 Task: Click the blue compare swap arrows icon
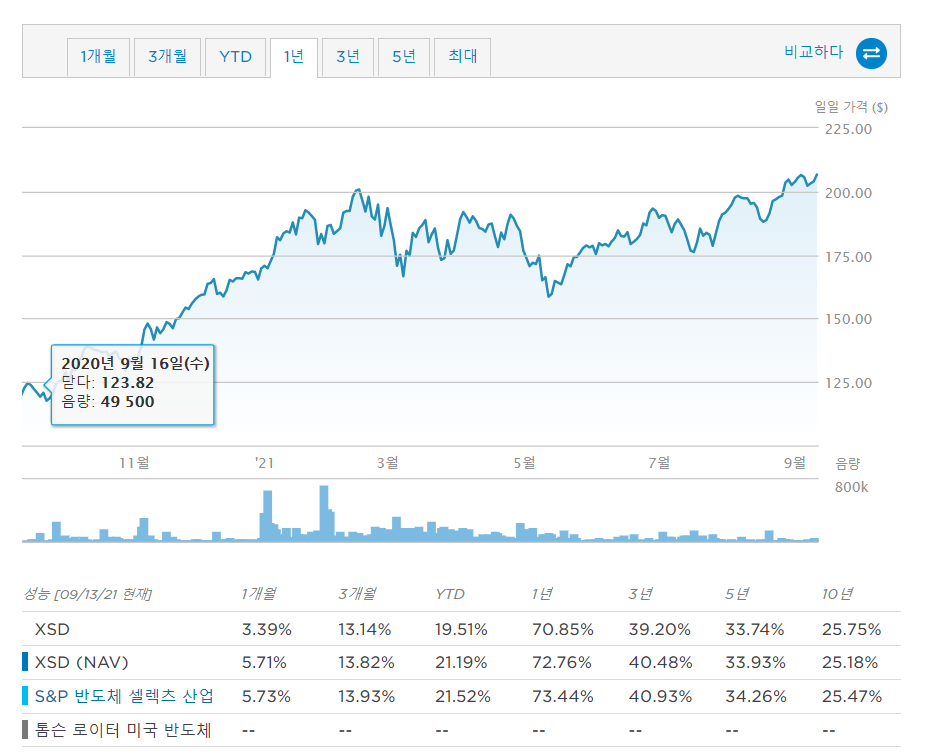[x=871, y=54]
